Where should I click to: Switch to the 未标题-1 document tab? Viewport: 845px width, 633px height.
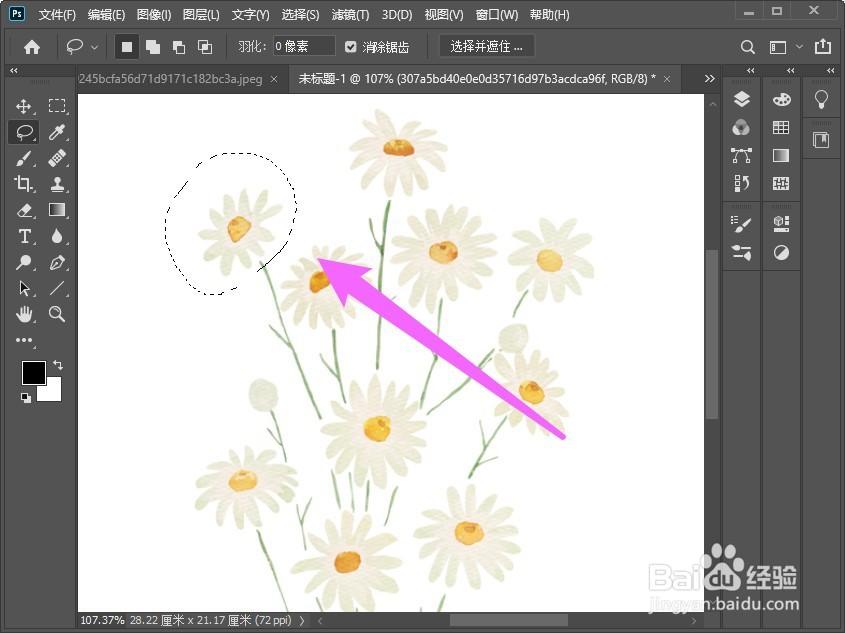coord(477,79)
